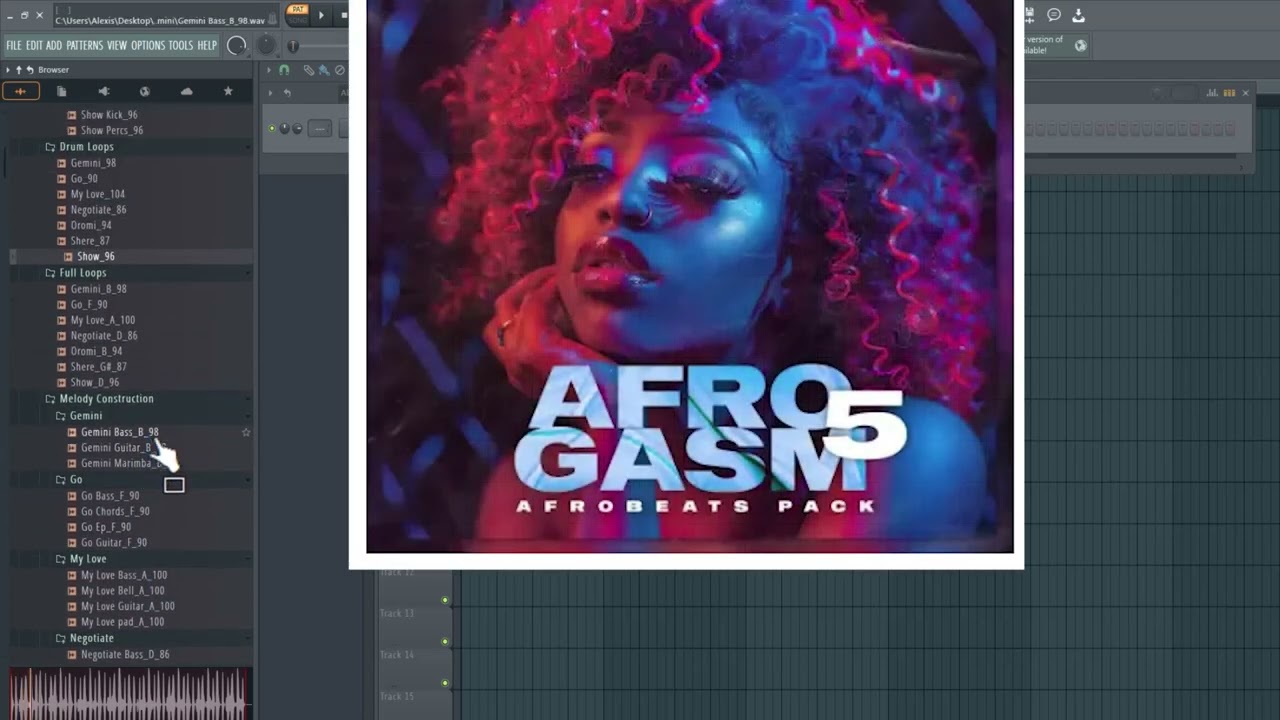Toggle the green magnet snap icon
The image size is (1280, 720).
(x=284, y=70)
